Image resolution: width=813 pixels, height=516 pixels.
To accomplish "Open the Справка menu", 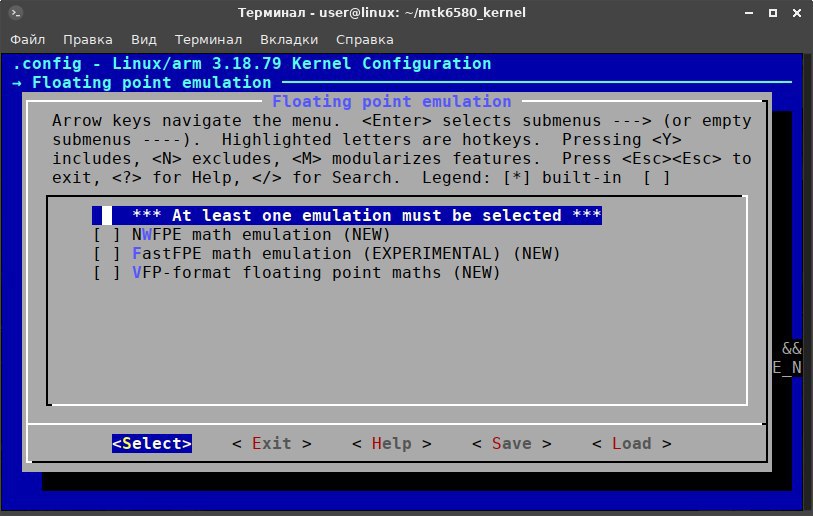I will click(365, 40).
